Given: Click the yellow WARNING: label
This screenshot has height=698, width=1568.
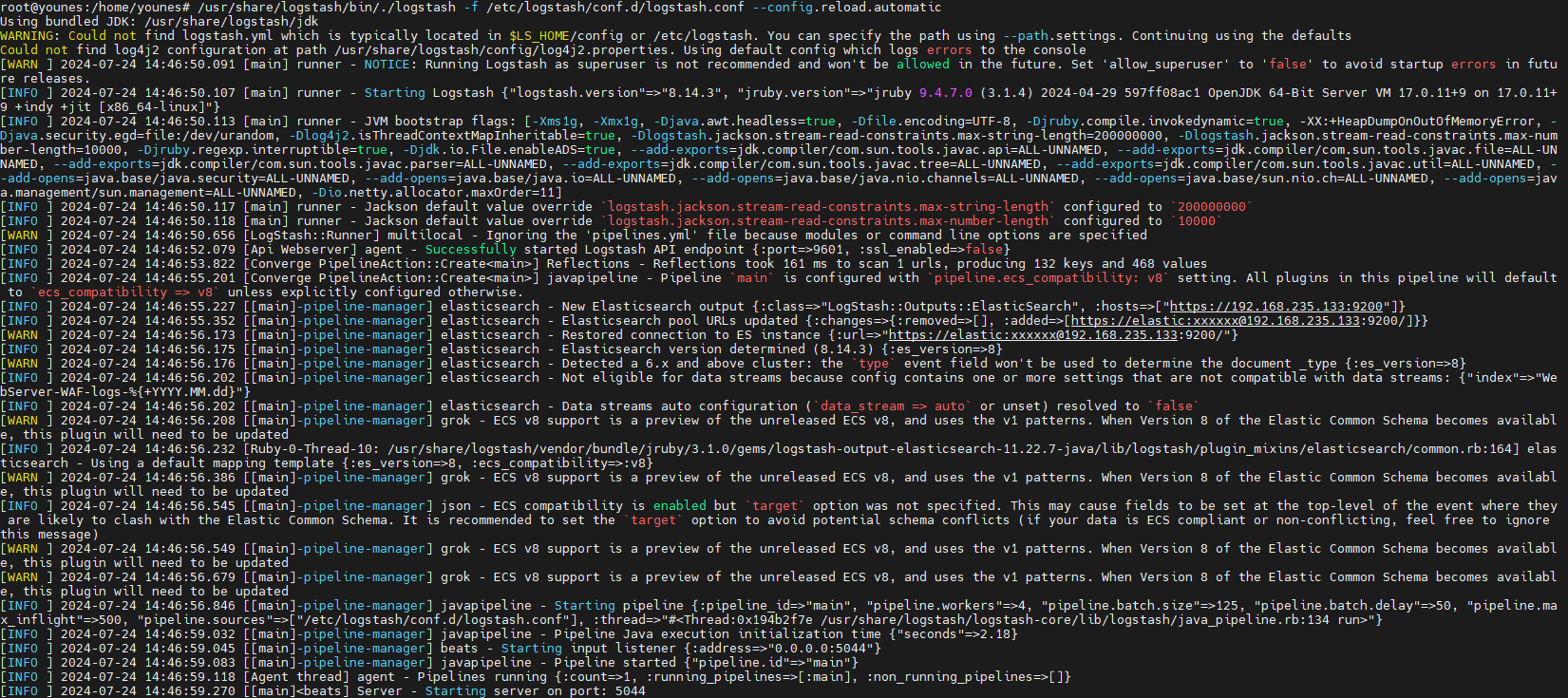Looking at the screenshot, I should click(x=29, y=36).
